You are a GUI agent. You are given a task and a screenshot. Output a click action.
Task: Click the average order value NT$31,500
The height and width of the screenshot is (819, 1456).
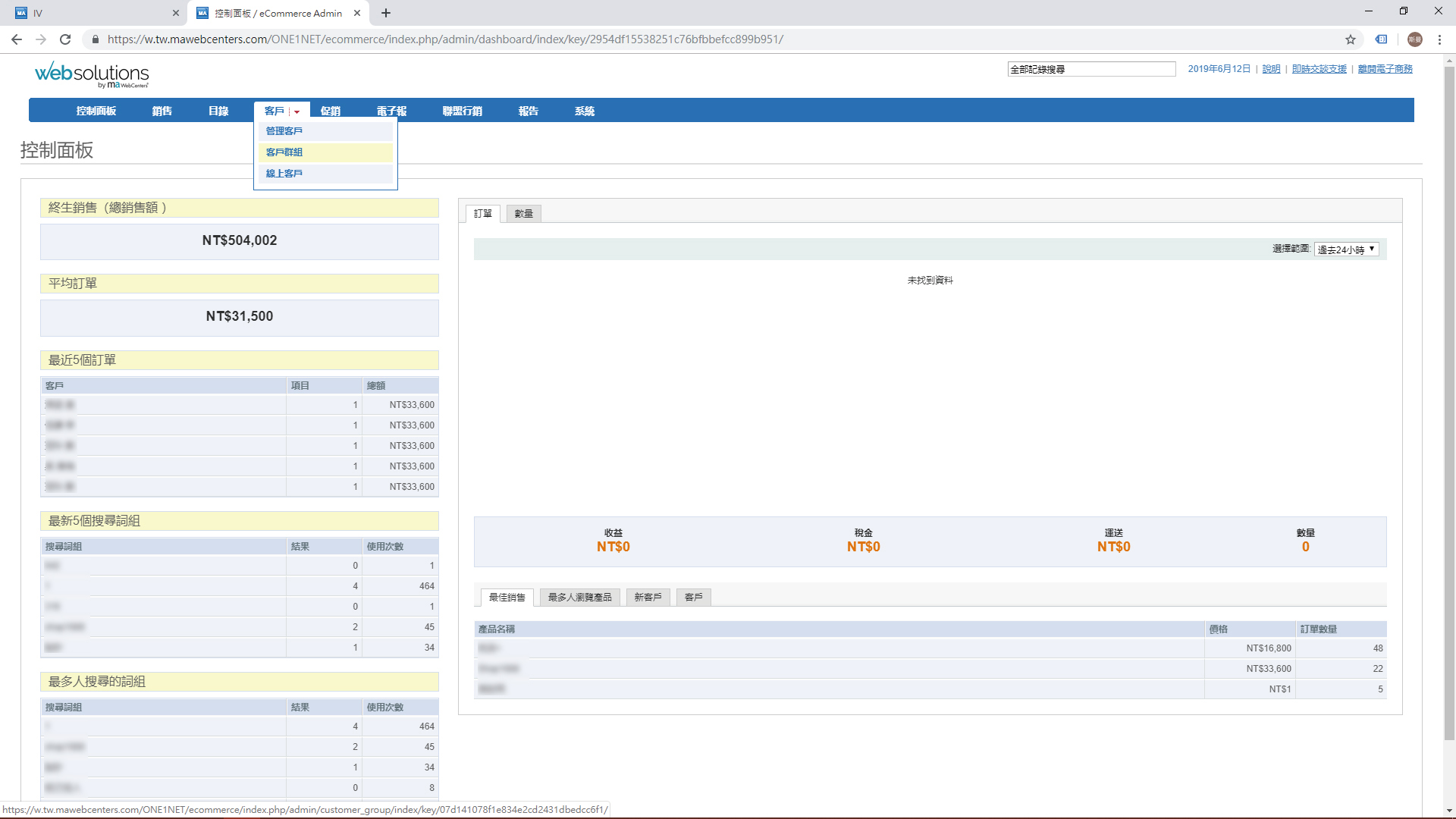(240, 317)
